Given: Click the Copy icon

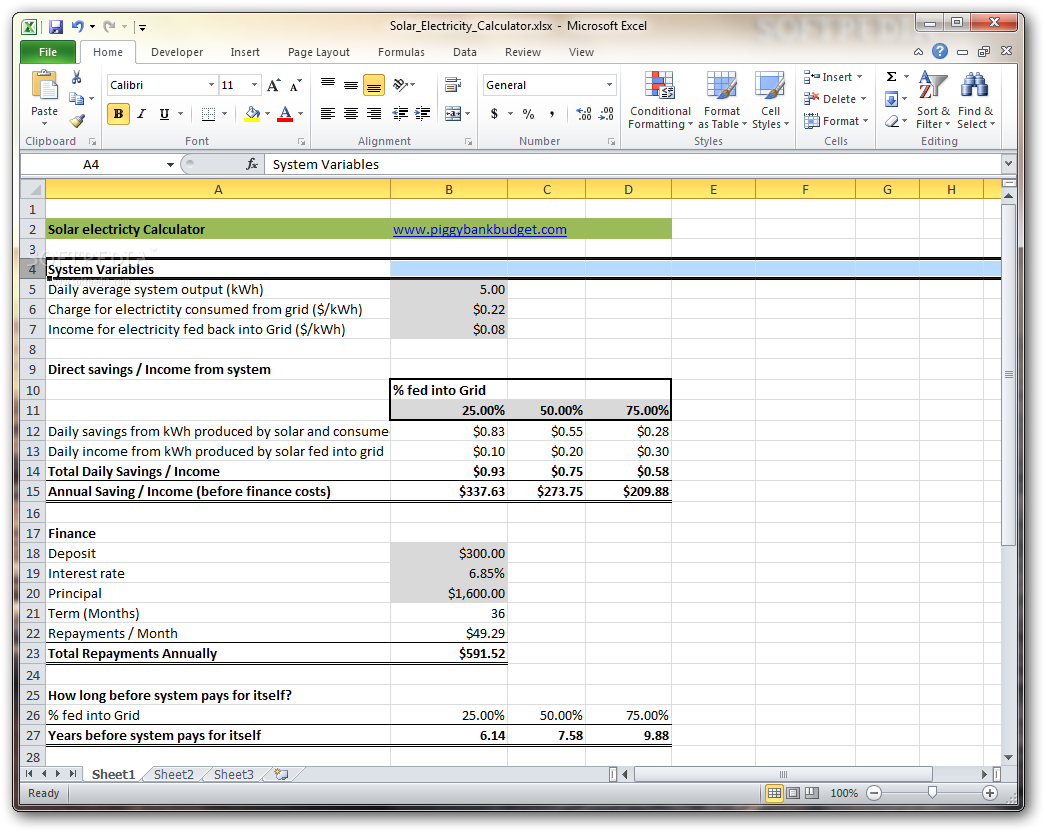Looking at the screenshot, I should click(x=77, y=99).
